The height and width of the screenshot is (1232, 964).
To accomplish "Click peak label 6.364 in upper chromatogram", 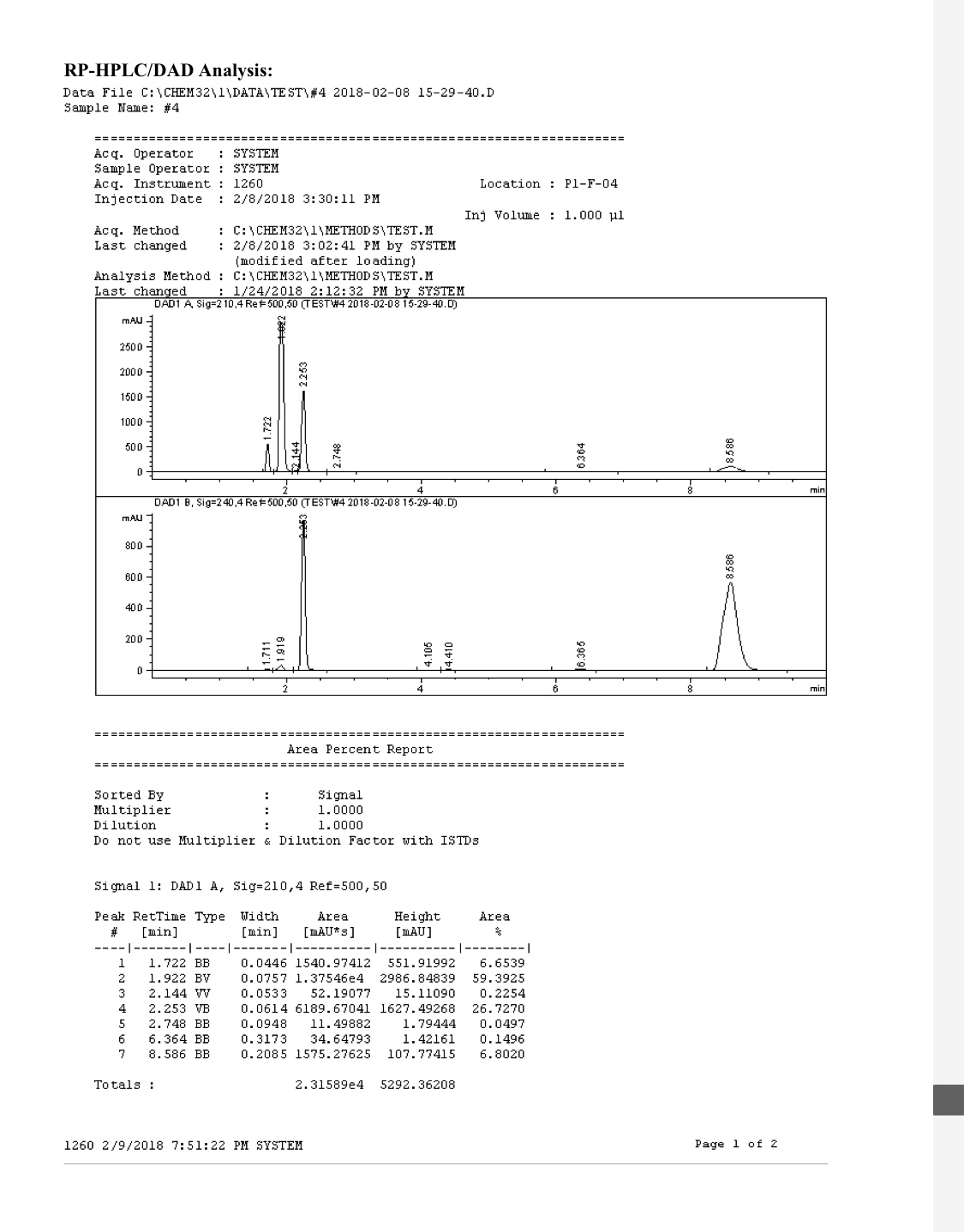I will [582, 455].
